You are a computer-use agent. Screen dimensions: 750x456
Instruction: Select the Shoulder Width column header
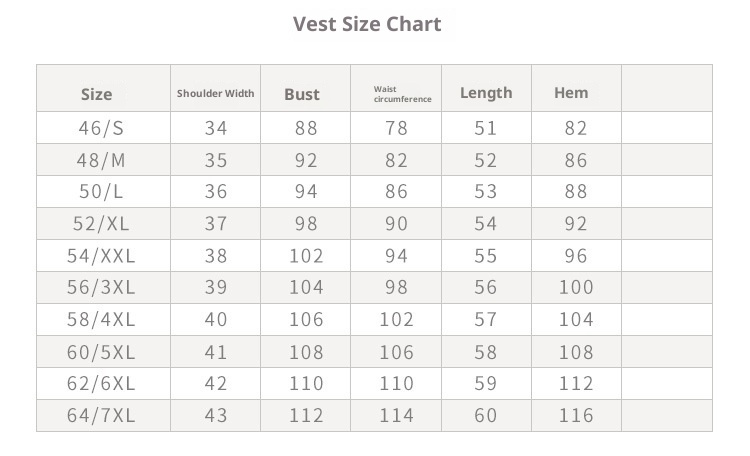[x=215, y=94]
